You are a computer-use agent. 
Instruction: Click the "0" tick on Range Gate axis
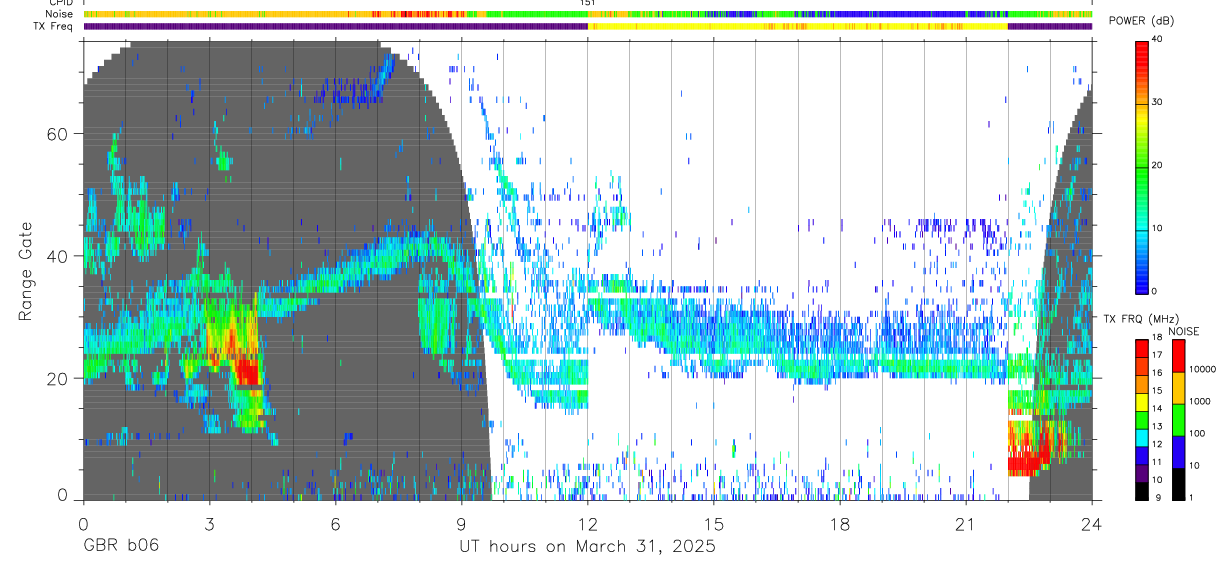pyautogui.click(x=63, y=493)
